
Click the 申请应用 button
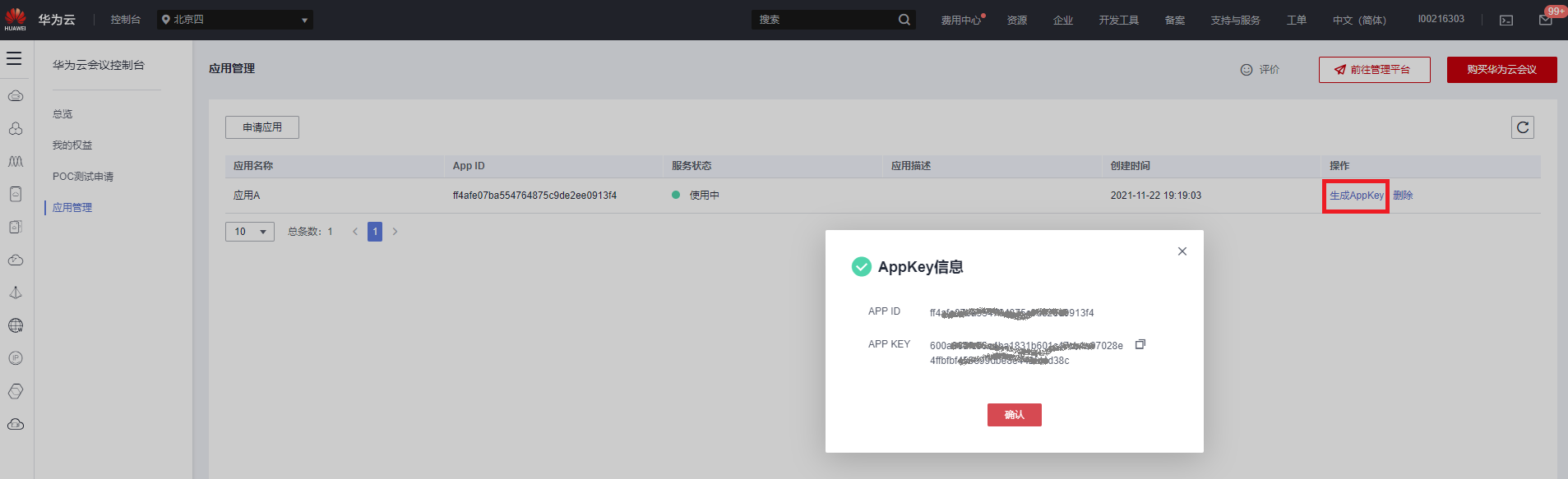tap(262, 127)
